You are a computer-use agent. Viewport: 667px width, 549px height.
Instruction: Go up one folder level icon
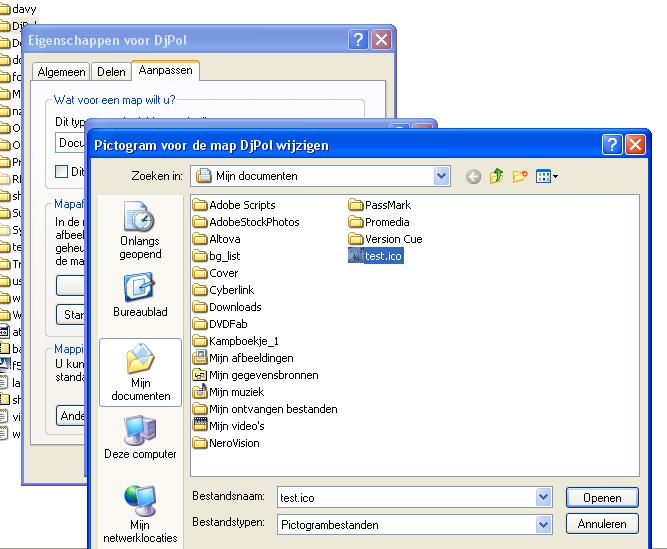pyautogui.click(x=496, y=176)
